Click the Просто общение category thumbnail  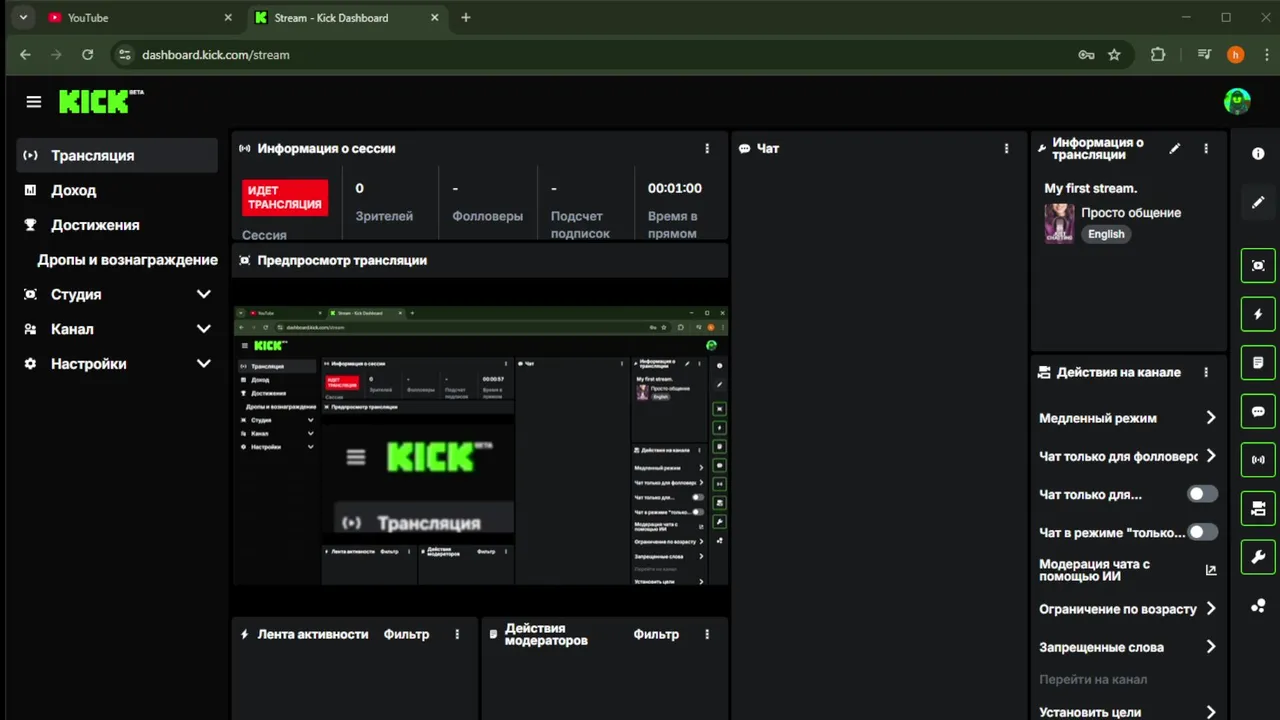click(1059, 223)
